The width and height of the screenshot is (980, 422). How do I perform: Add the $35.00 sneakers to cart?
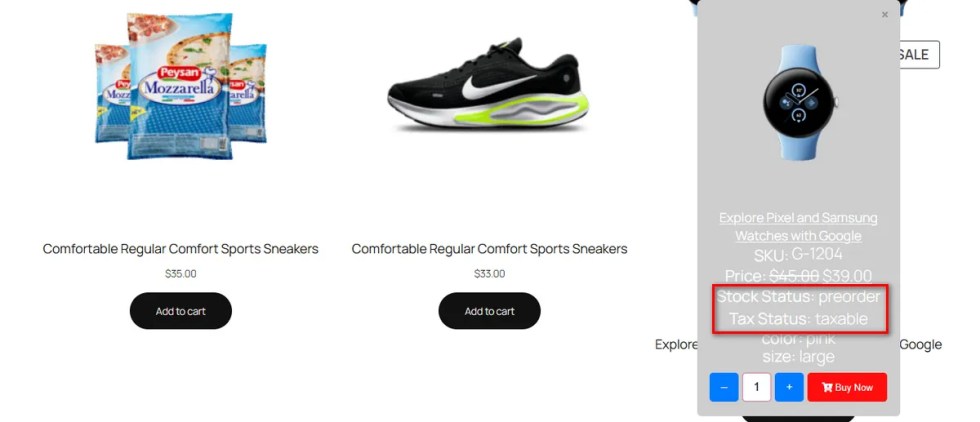(181, 311)
